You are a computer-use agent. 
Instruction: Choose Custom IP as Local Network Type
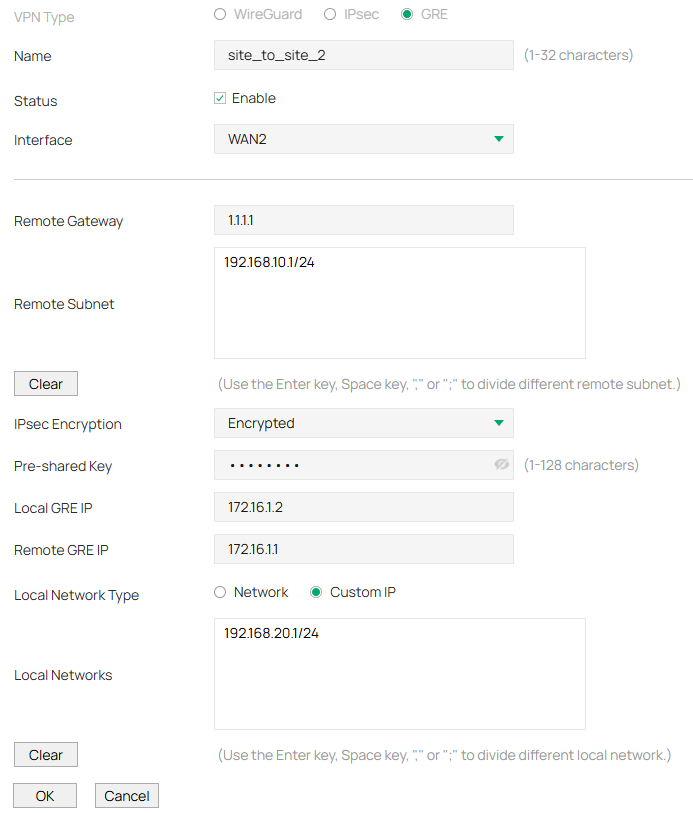(315, 592)
